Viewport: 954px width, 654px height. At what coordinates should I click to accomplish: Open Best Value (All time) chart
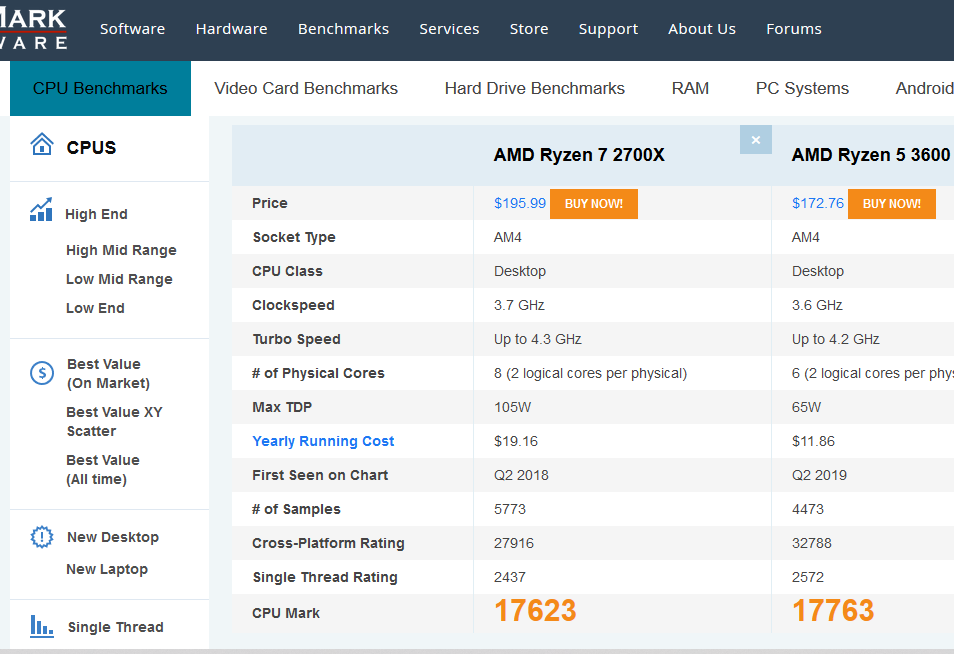(x=103, y=470)
